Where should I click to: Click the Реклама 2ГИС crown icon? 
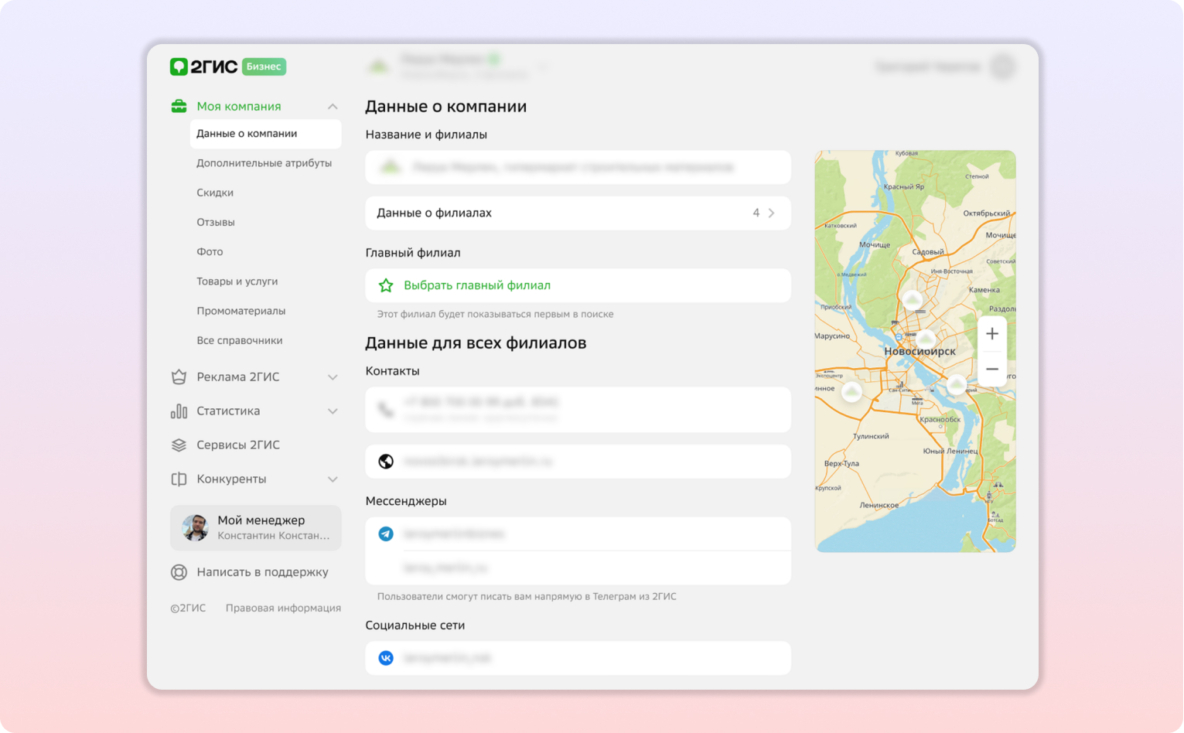179,377
